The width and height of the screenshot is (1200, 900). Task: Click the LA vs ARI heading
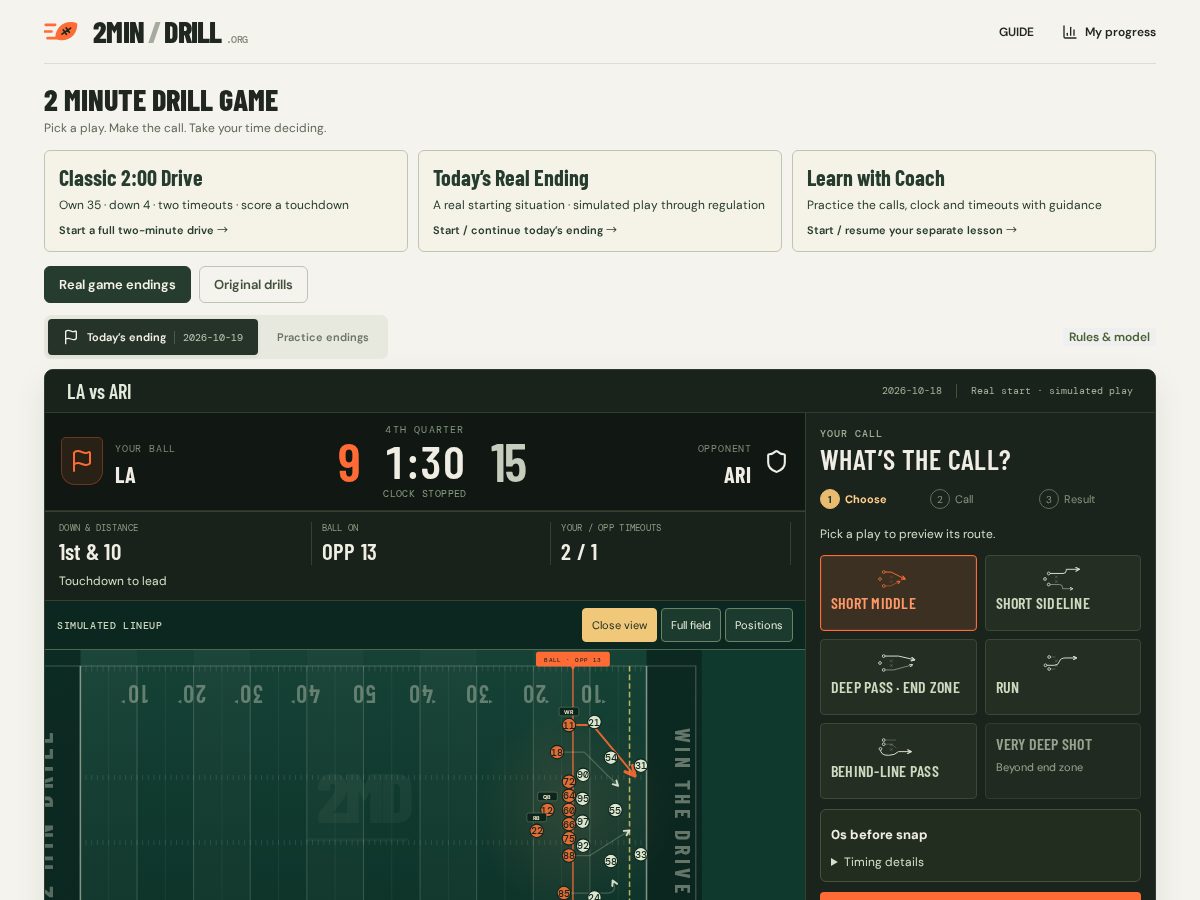tap(99, 391)
